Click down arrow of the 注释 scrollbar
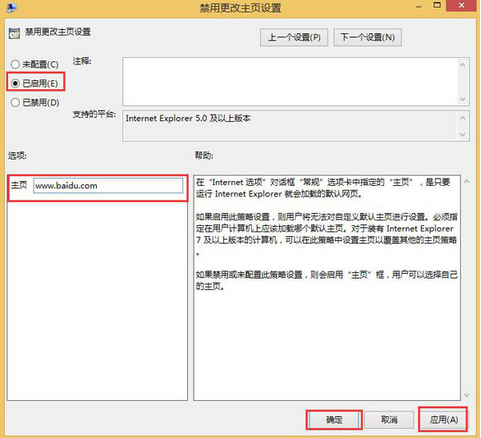The width and height of the screenshot is (481, 438). [463, 99]
